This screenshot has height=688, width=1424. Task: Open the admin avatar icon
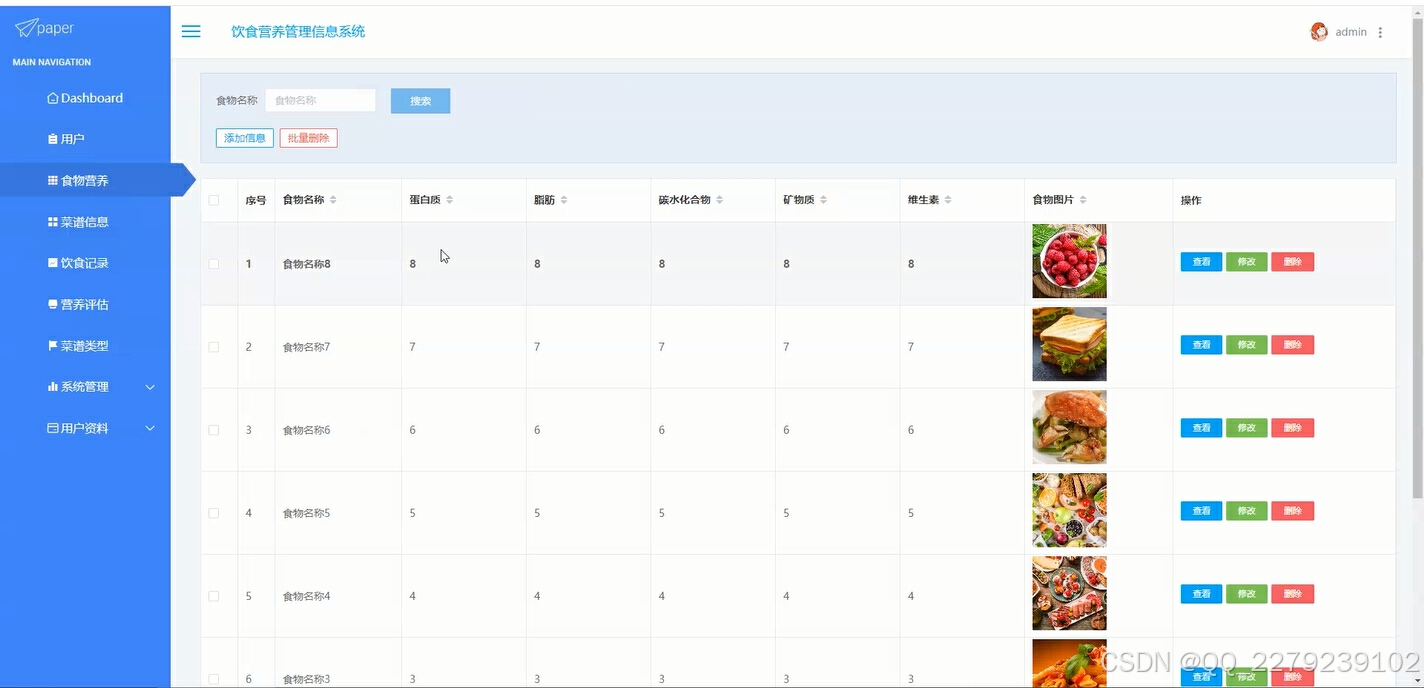[x=1318, y=31]
